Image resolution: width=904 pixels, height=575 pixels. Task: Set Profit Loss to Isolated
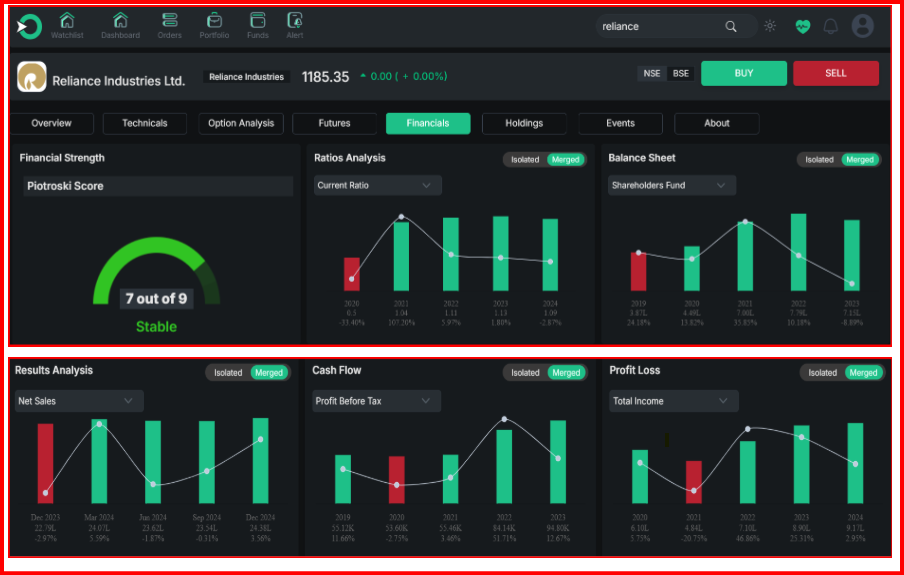coord(823,373)
